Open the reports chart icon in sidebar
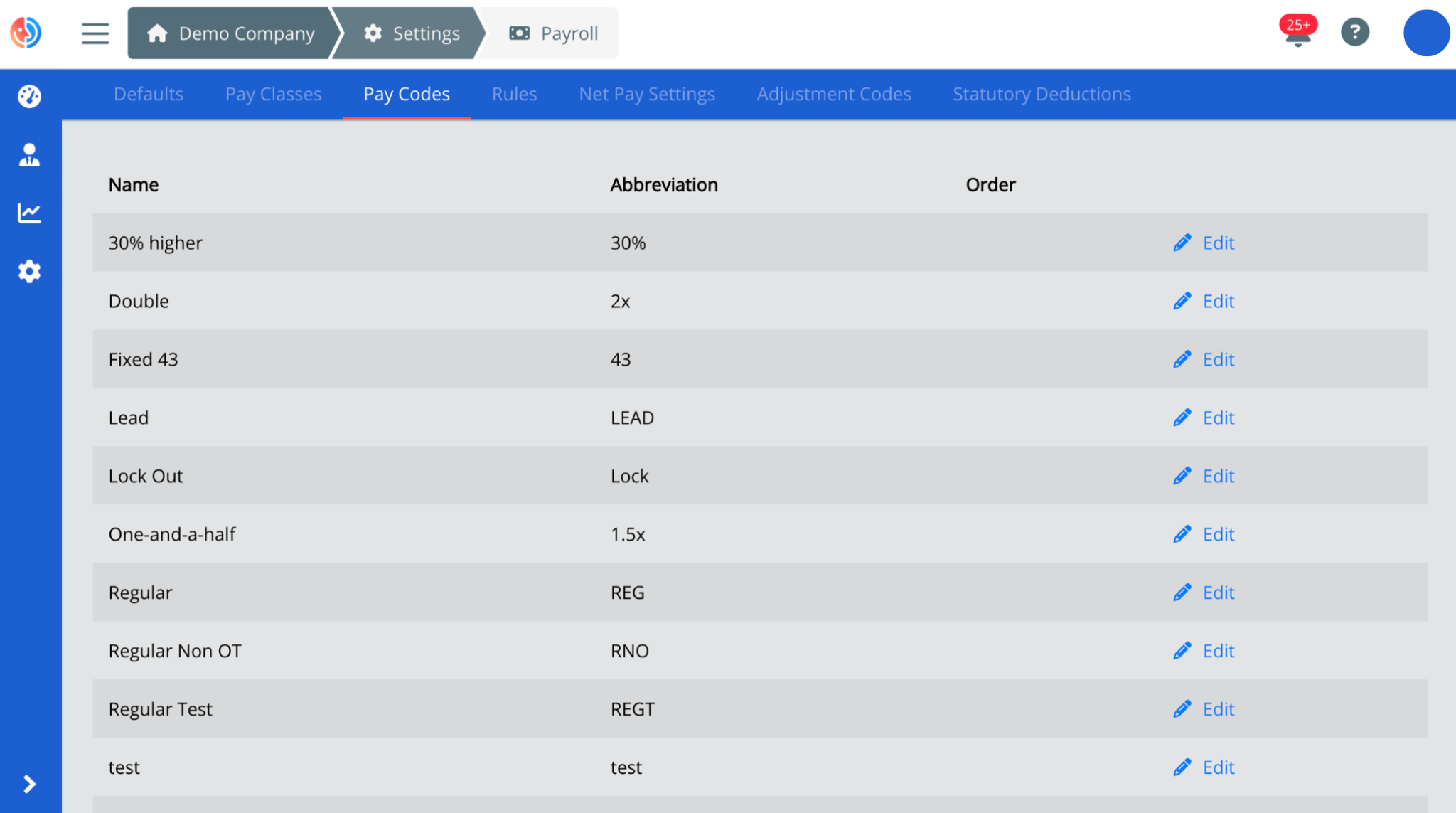The height and width of the screenshot is (813, 1456). 28,212
